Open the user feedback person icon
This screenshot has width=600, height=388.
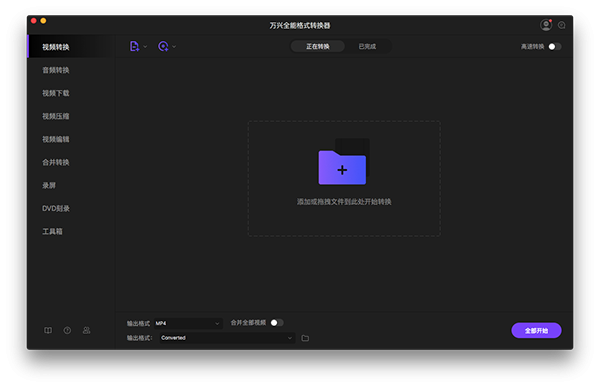[x=86, y=330]
